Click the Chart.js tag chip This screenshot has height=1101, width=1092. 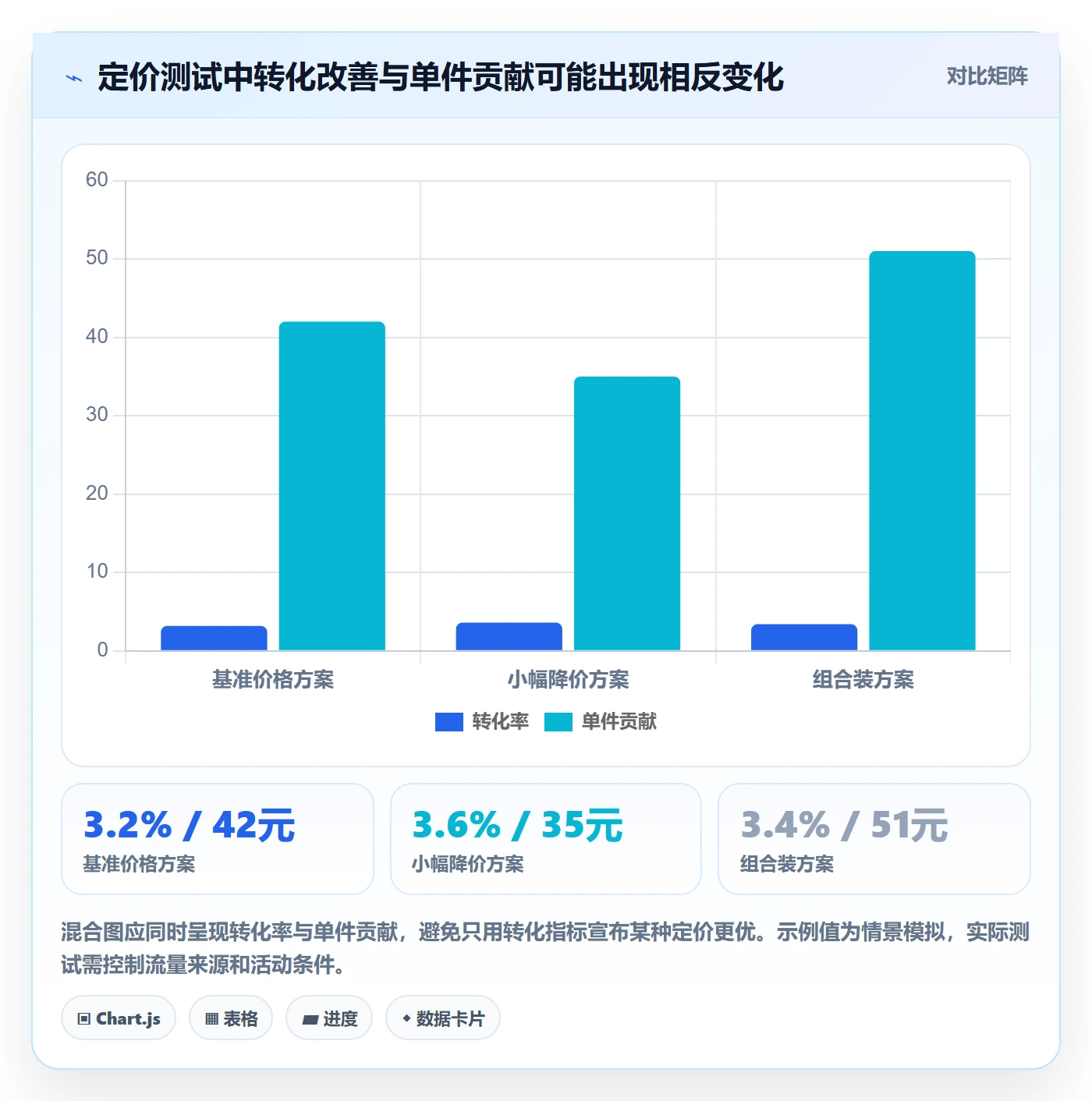[119, 1018]
